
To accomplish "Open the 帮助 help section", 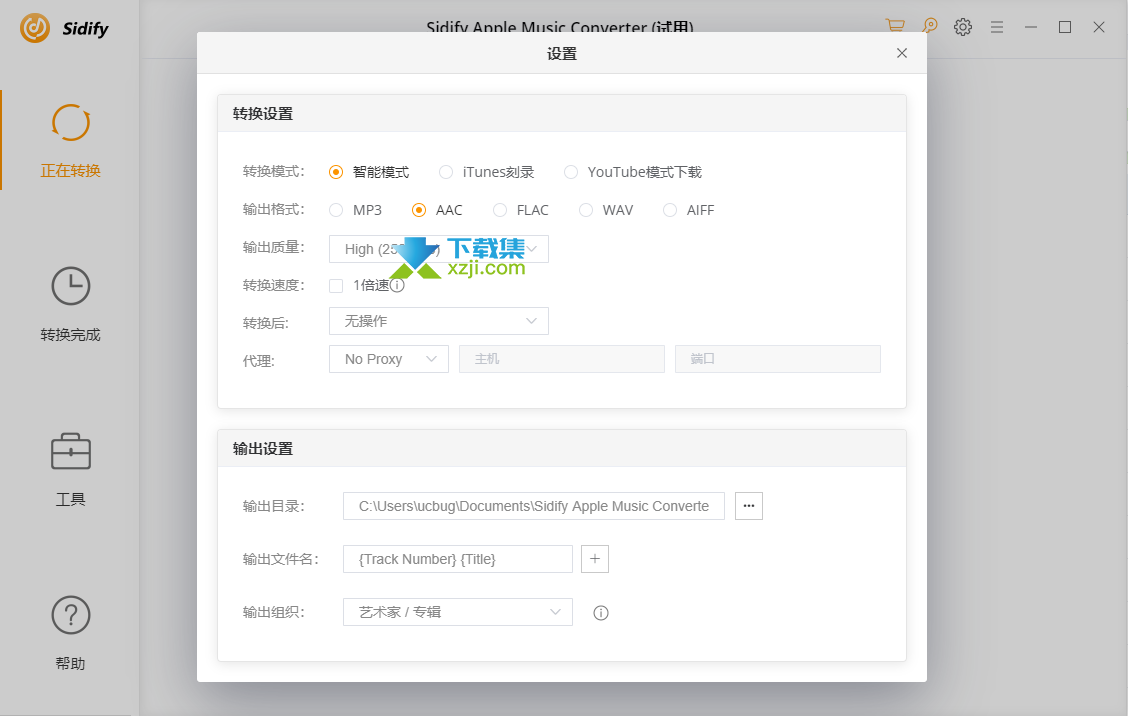I will click(x=70, y=633).
